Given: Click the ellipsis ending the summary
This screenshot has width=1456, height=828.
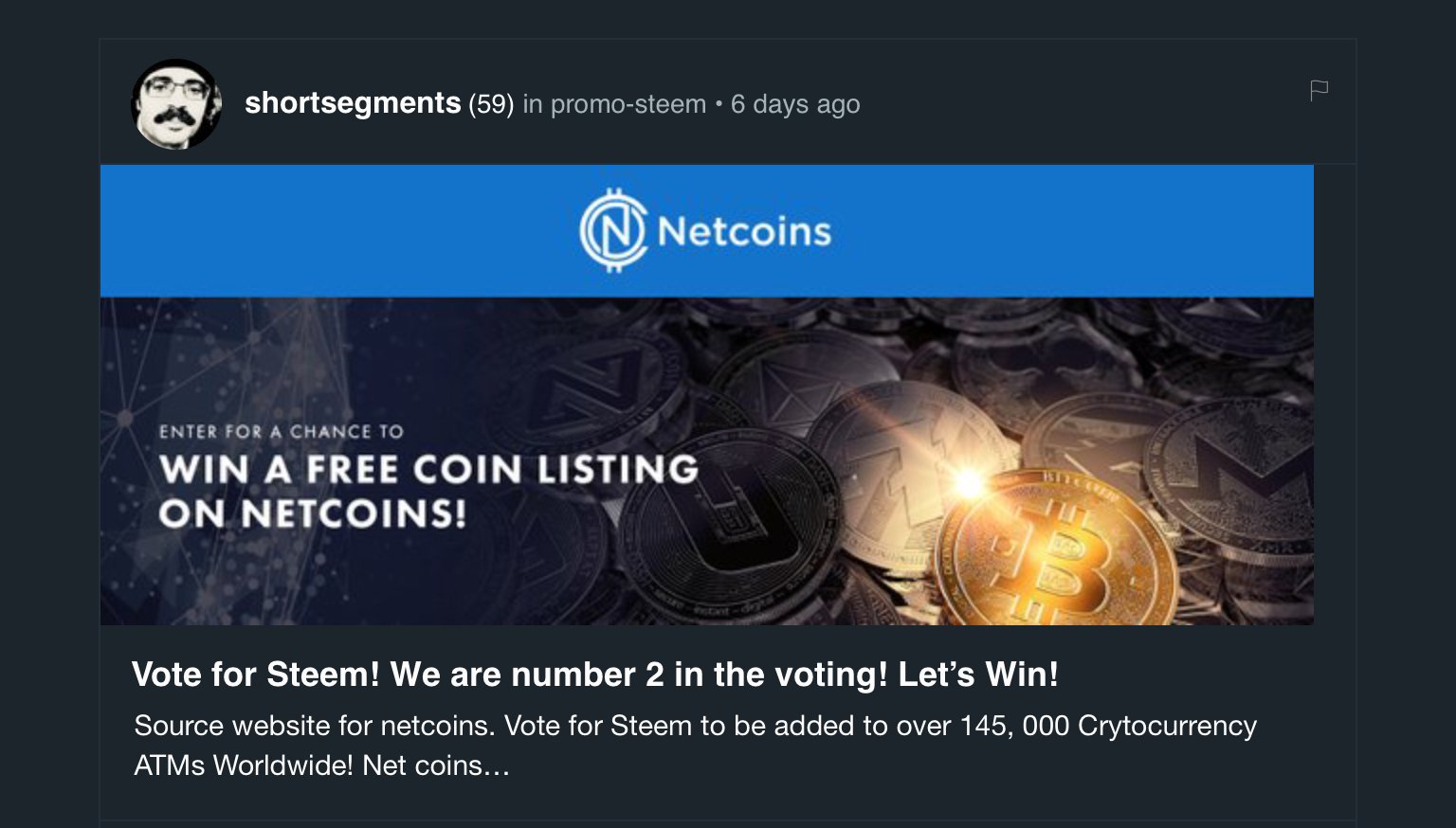Looking at the screenshot, I should tap(498, 765).
